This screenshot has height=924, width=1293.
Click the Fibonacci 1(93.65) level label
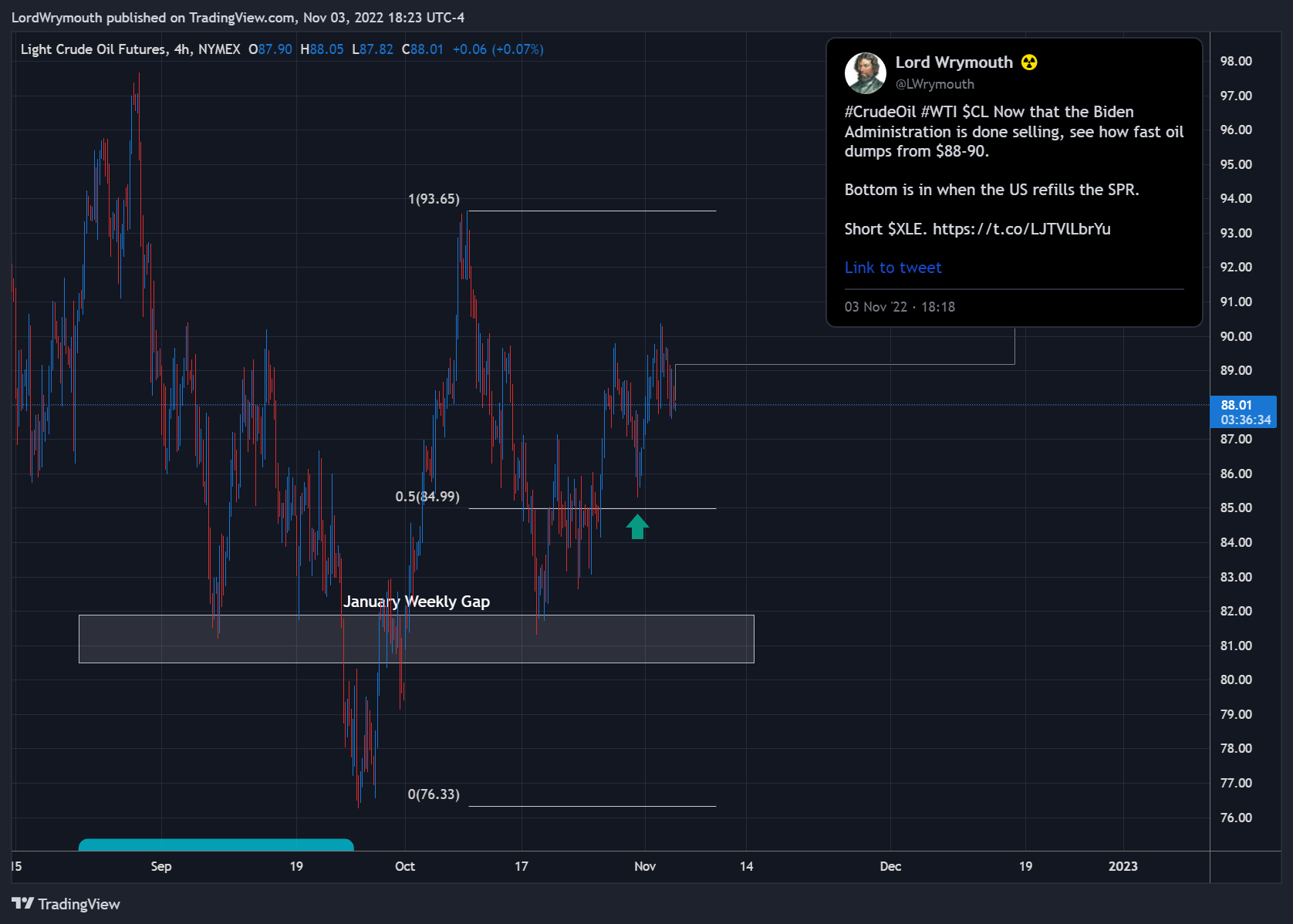[x=434, y=199]
